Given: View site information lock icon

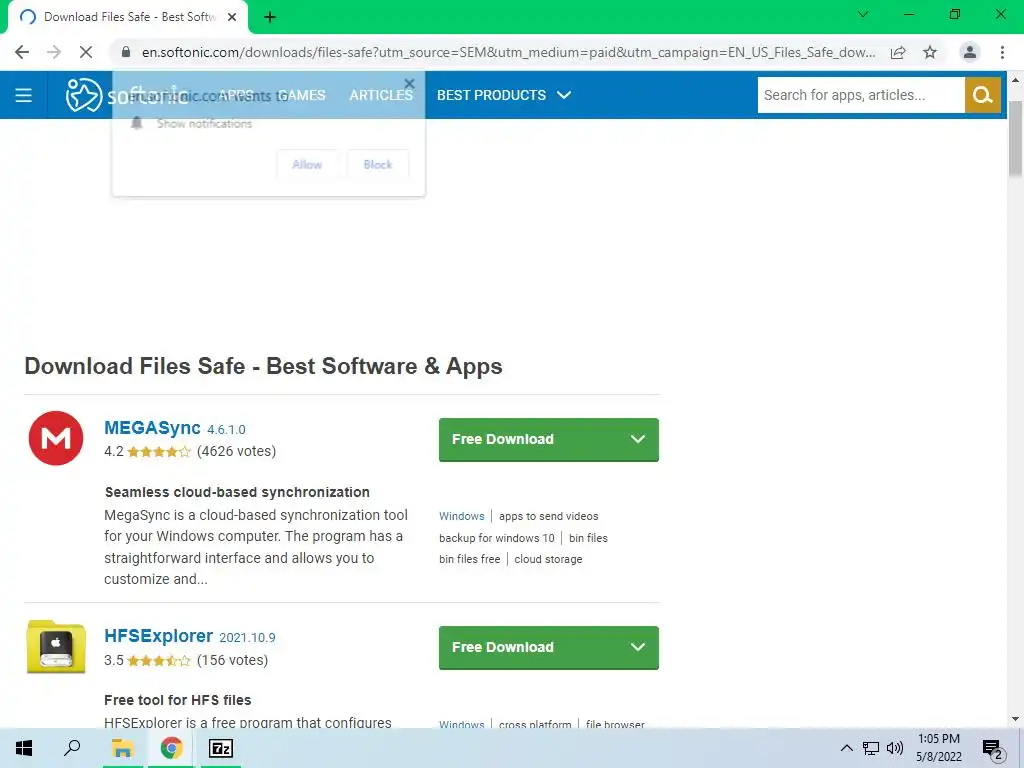Looking at the screenshot, I should tap(126, 52).
